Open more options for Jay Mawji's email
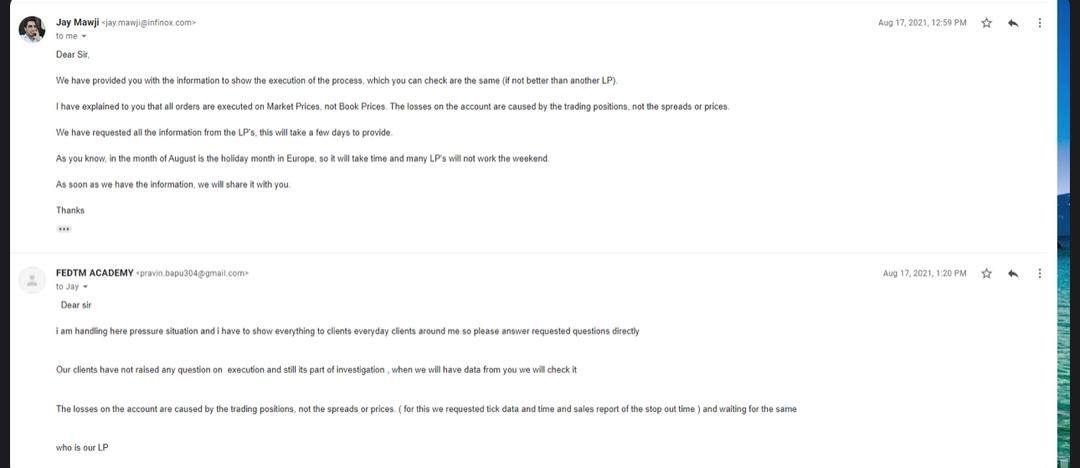 click(x=1039, y=22)
